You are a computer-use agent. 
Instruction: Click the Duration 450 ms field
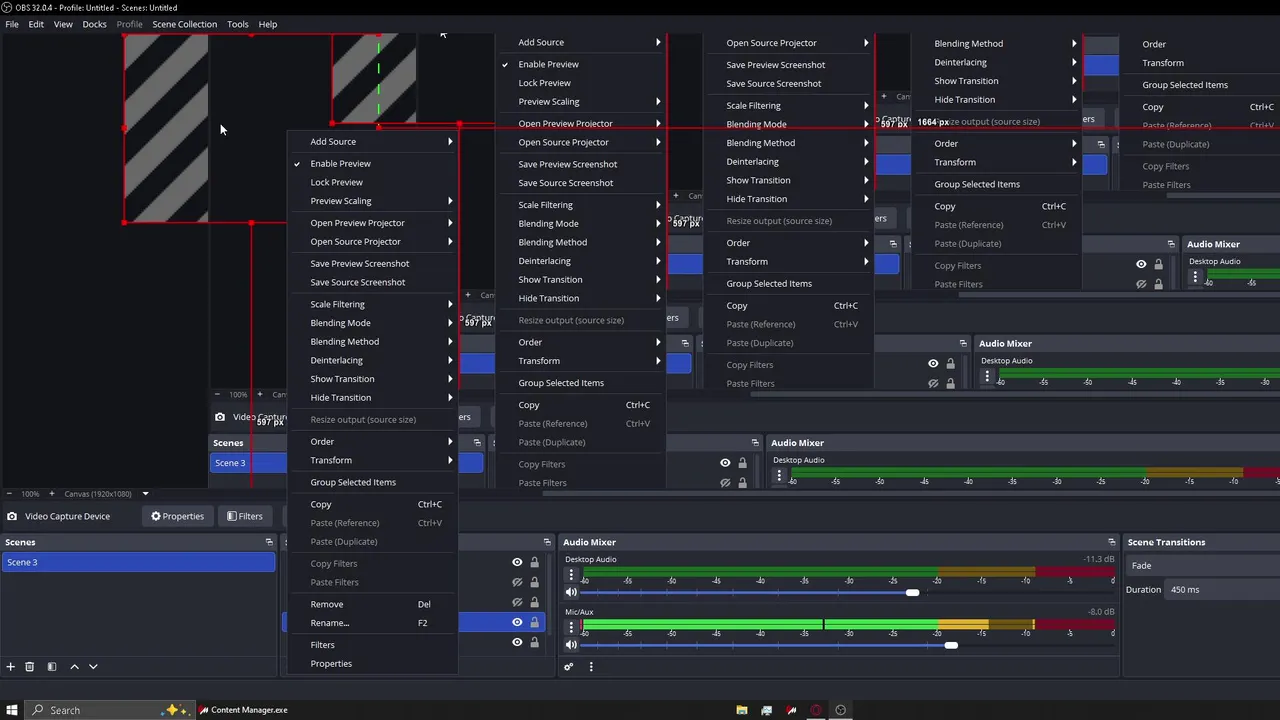(1224, 590)
